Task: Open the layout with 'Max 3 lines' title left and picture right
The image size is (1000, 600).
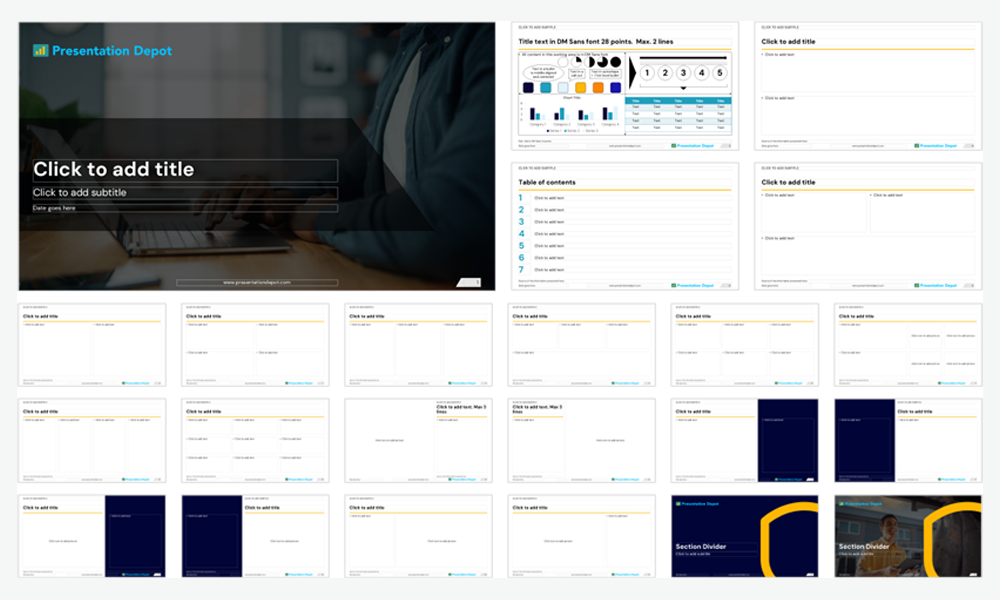Action: (582, 441)
